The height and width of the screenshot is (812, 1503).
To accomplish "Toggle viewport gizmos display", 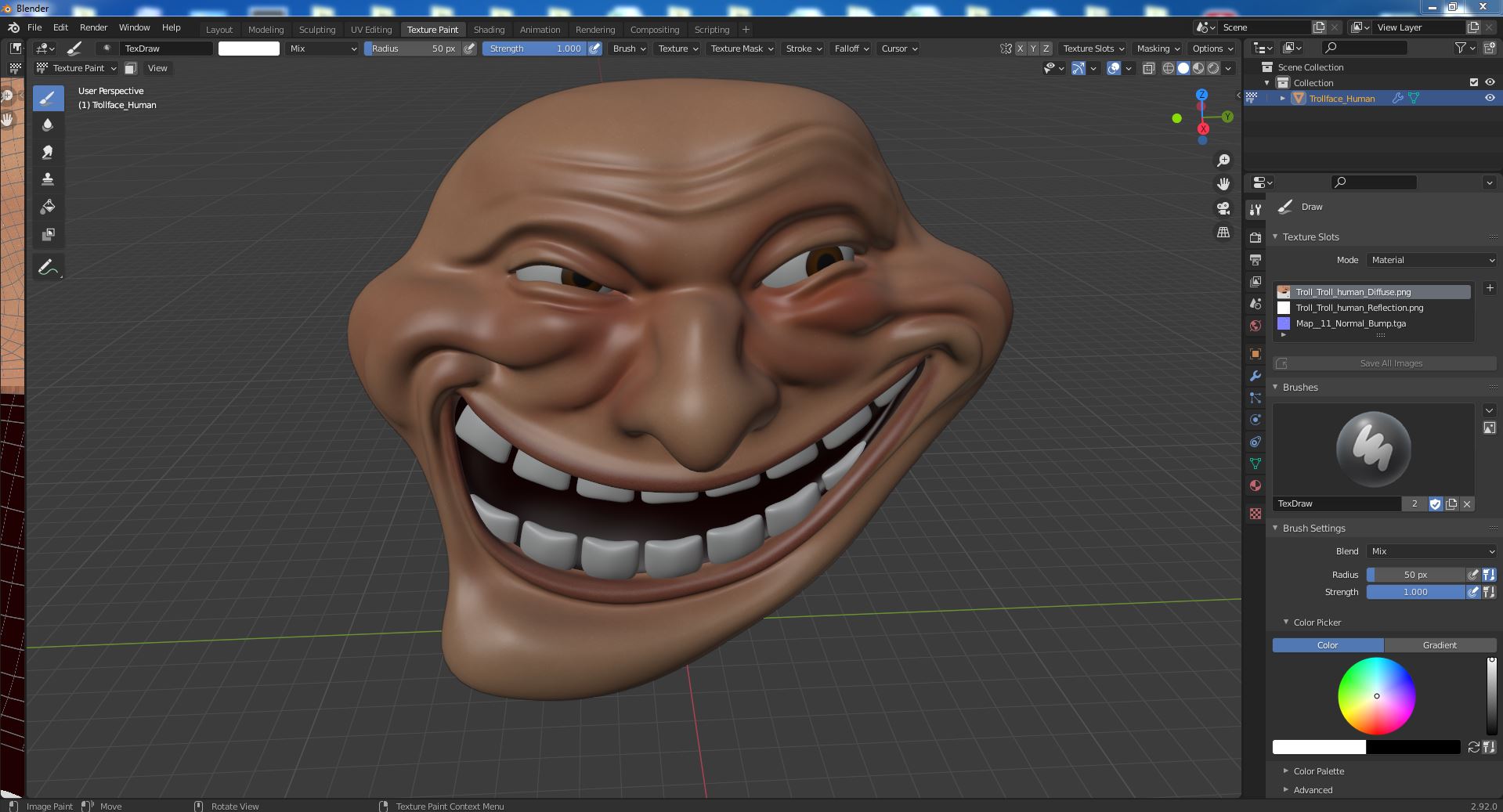I will coord(1078,68).
